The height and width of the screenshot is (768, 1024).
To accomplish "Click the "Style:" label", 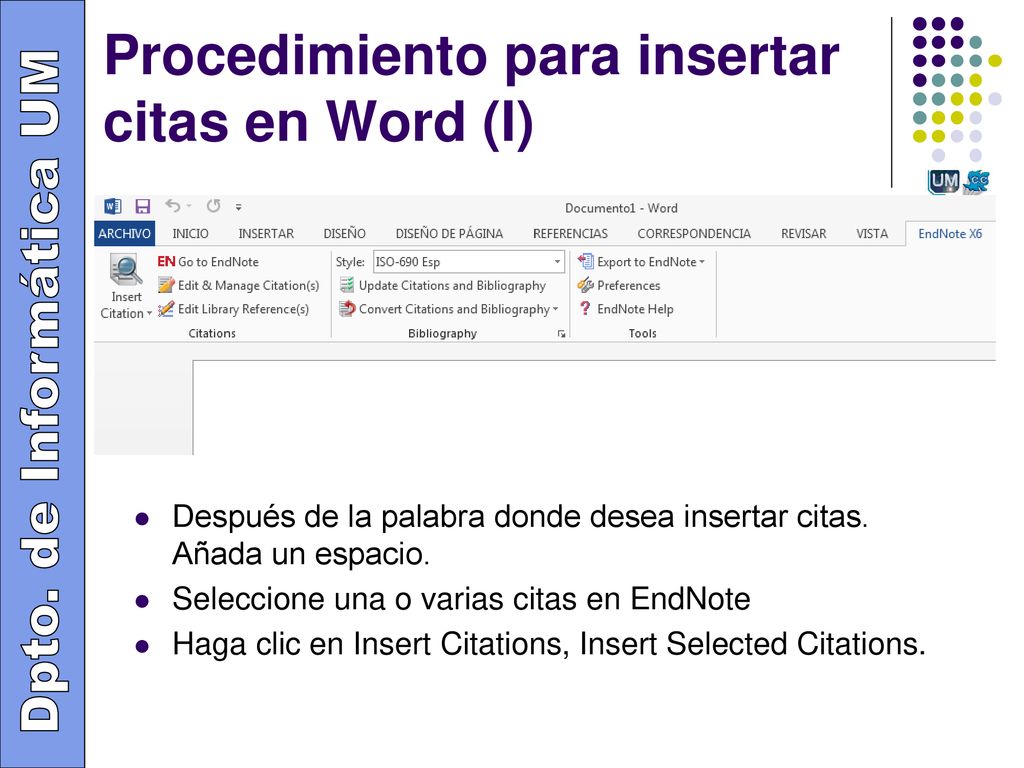I will [350, 262].
